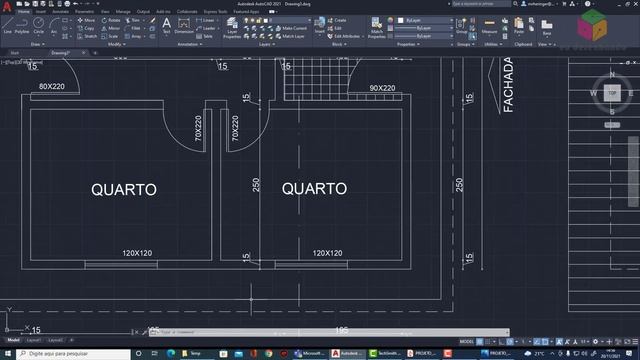Image resolution: width=640 pixels, height=360 pixels.
Task: Toggle MODEL space button in status bar
Action: [x=467, y=342]
